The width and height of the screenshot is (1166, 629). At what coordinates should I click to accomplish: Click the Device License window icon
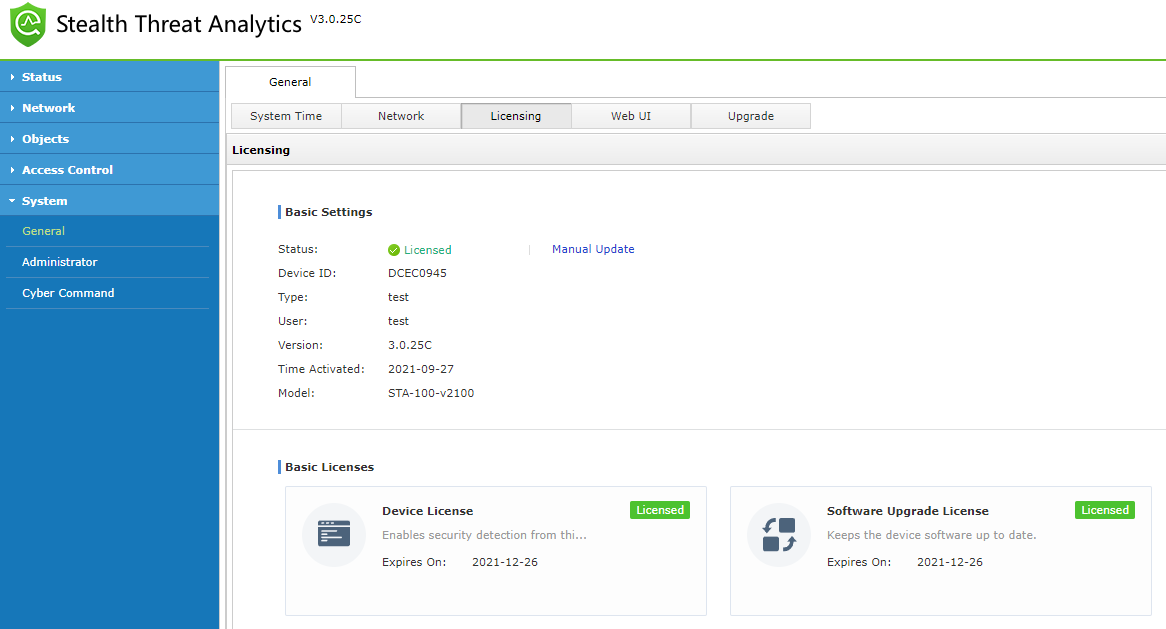point(334,534)
